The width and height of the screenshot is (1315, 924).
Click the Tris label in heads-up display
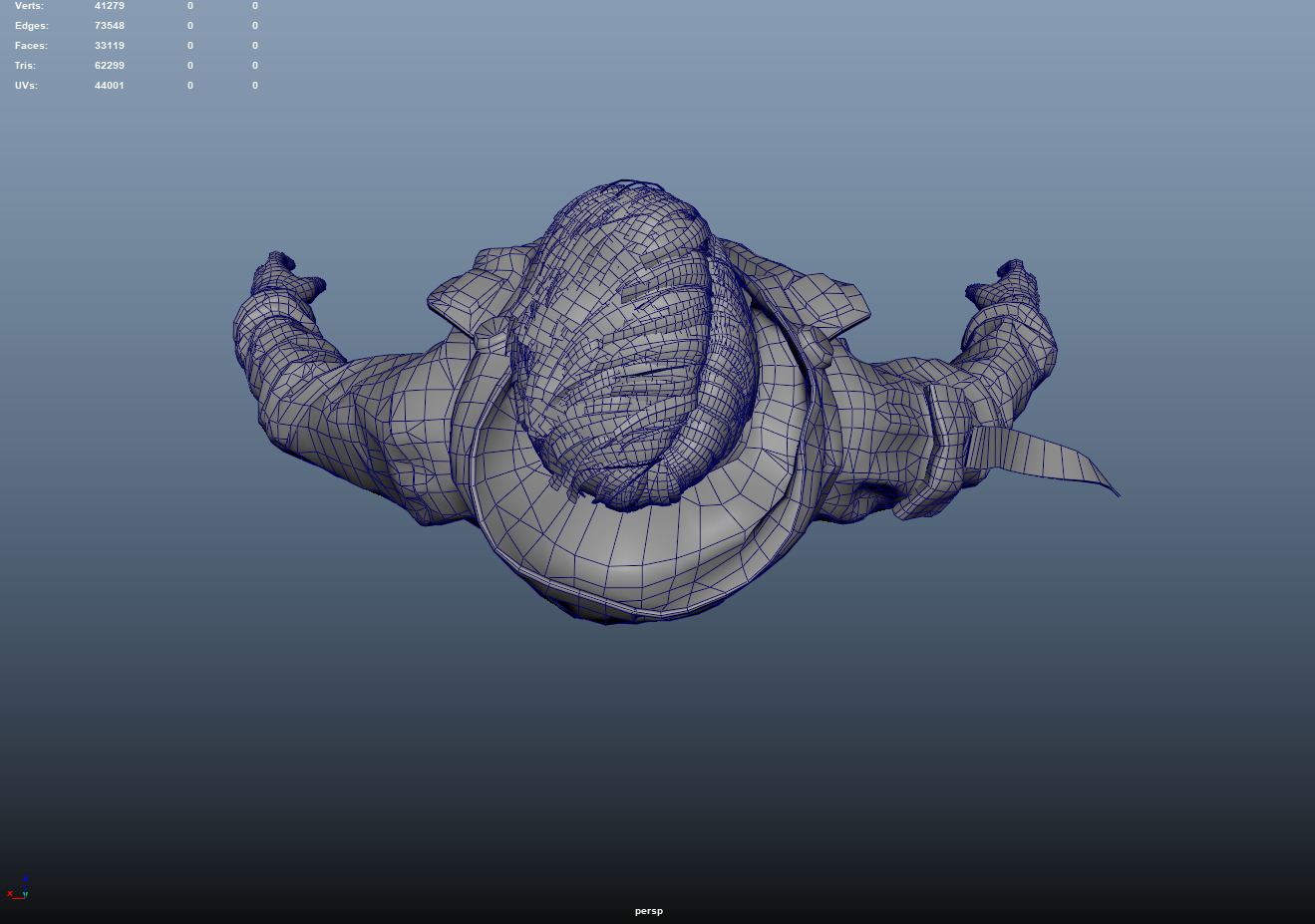coord(25,66)
